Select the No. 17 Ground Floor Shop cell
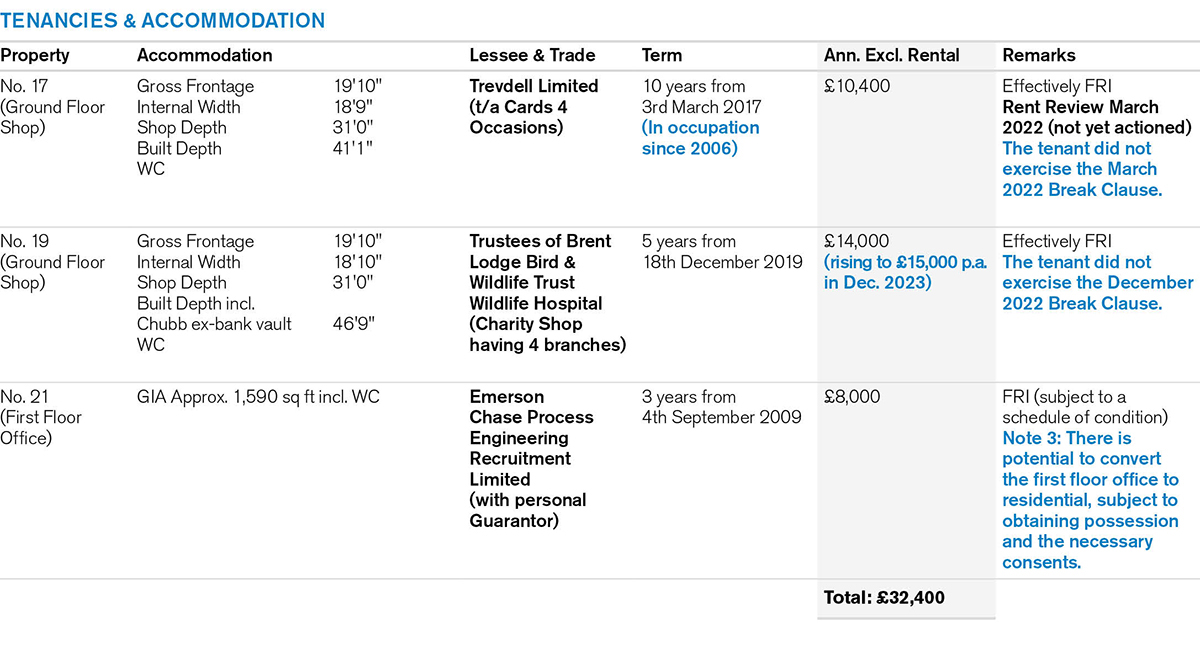Viewport: 1200px width, 655px height. [52, 107]
